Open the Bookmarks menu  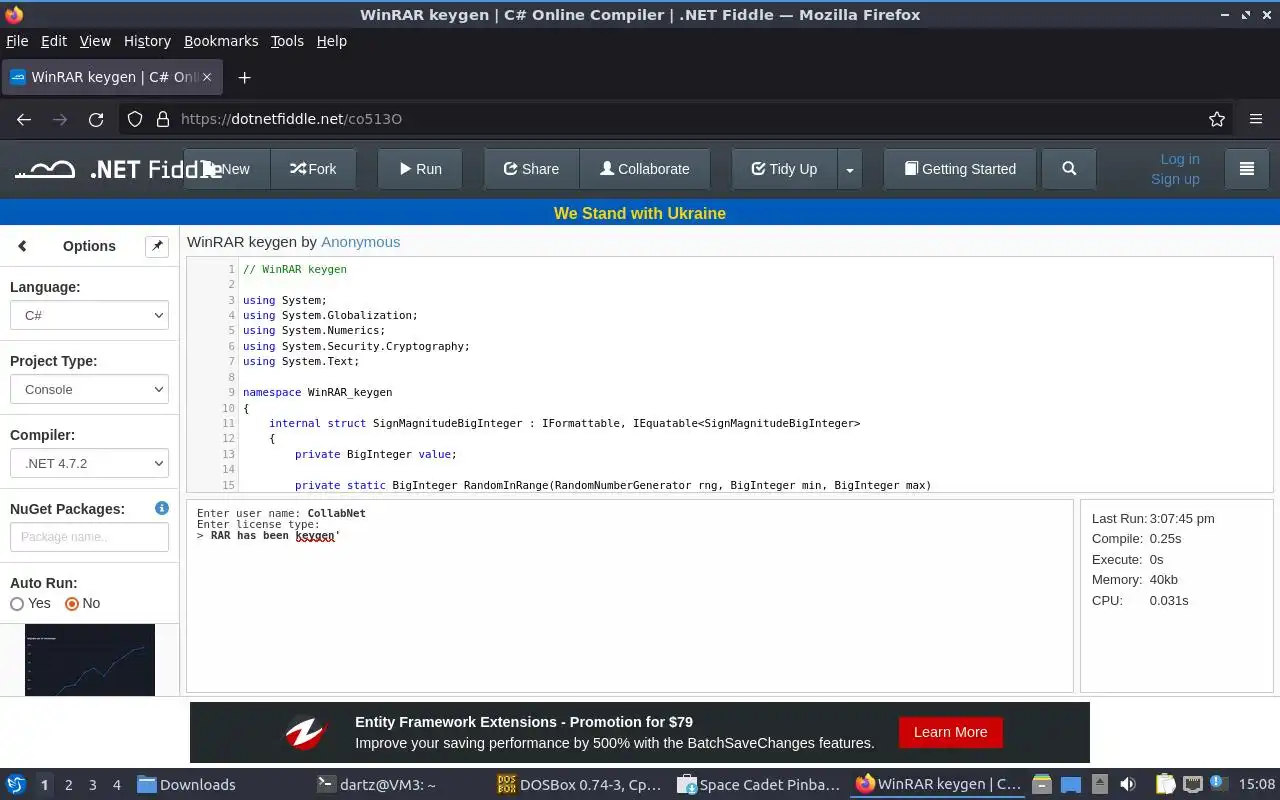[x=221, y=41]
